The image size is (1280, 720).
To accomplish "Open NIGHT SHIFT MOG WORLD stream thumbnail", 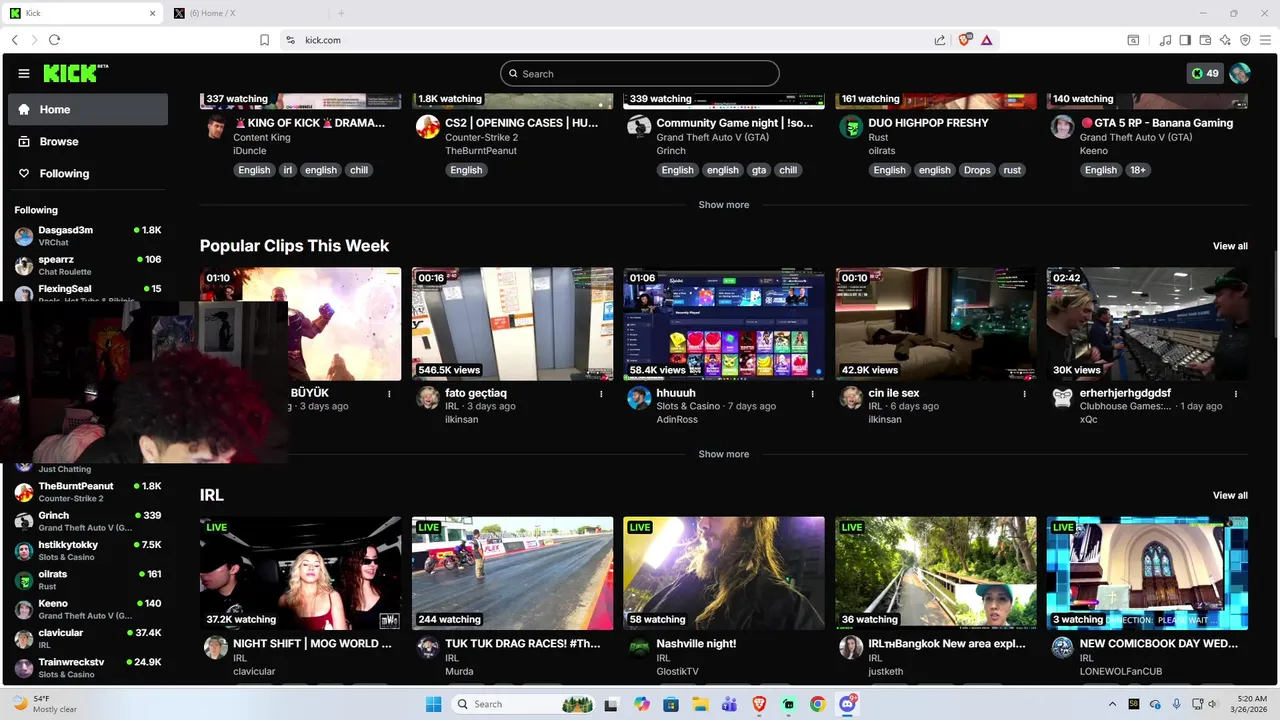I will tap(300, 573).
